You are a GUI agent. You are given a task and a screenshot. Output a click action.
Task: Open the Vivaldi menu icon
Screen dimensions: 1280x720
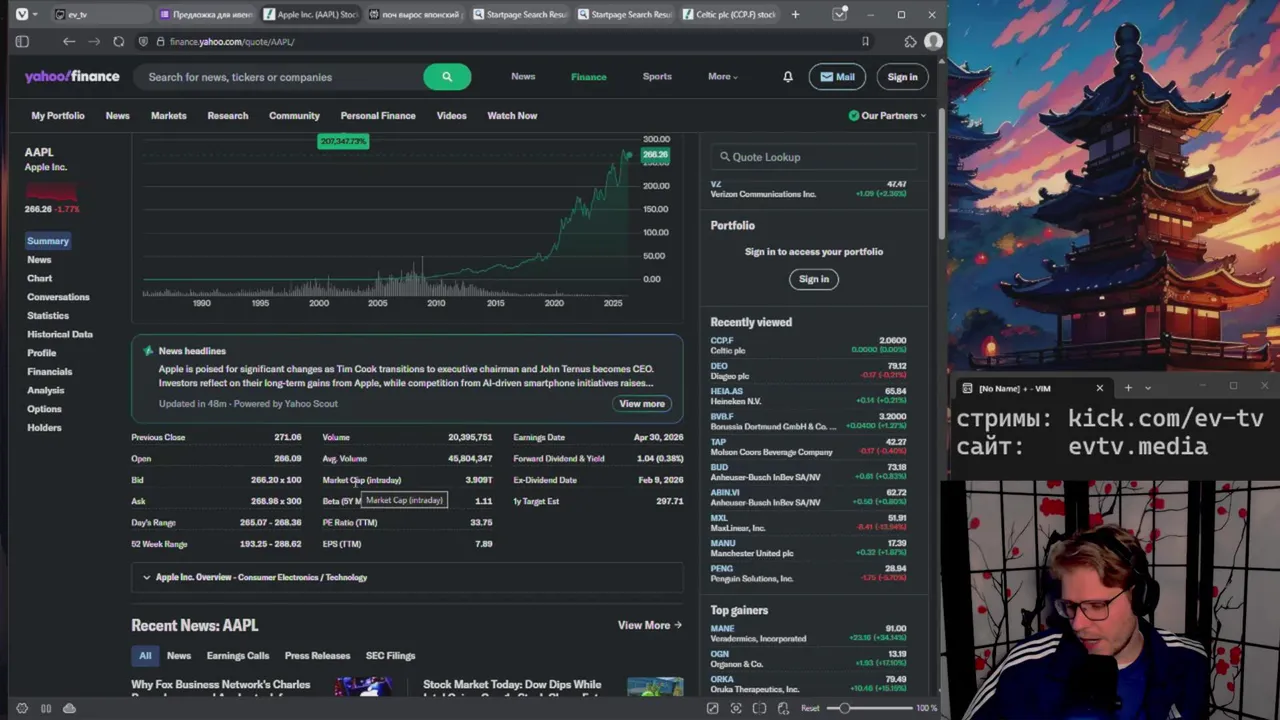(x=22, y=14)
